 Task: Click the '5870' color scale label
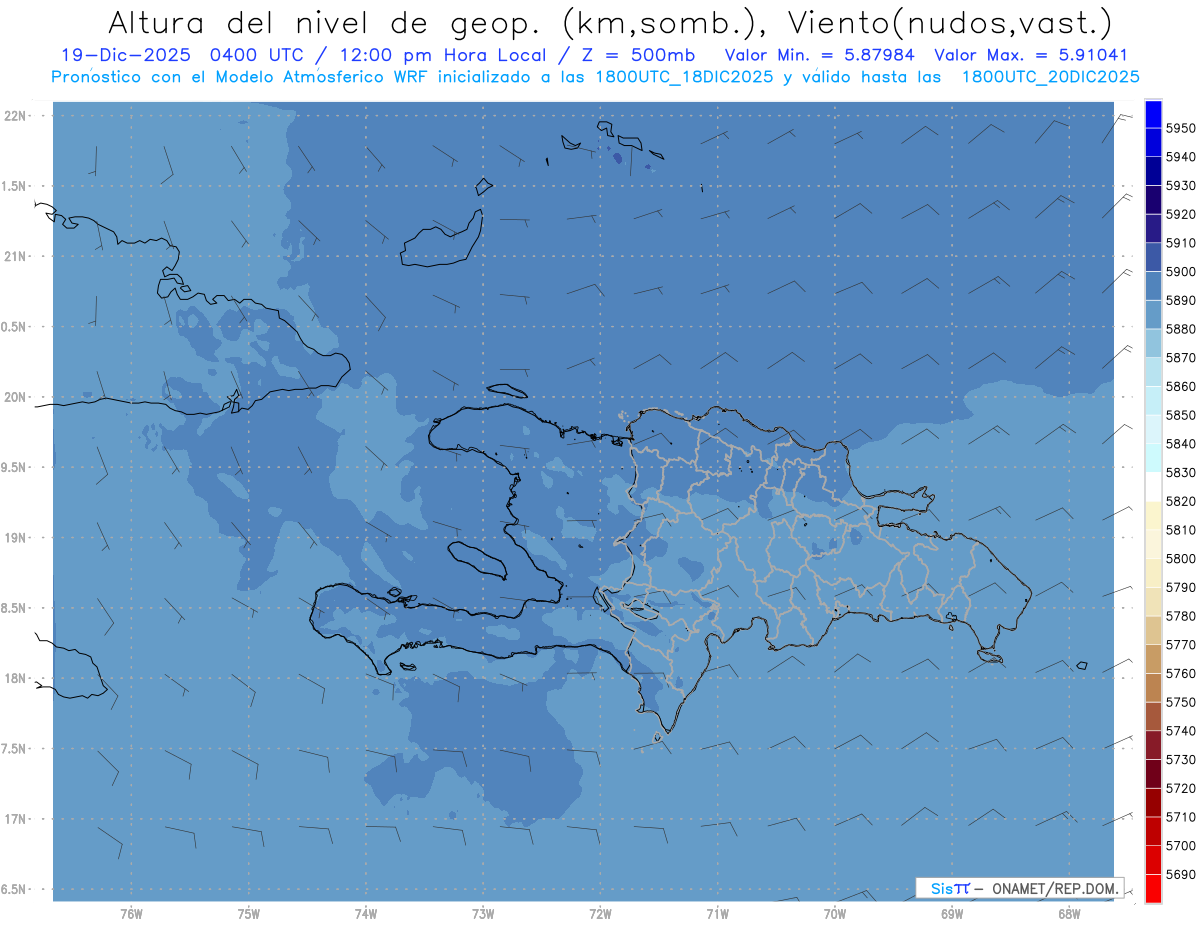point(1181,358)
